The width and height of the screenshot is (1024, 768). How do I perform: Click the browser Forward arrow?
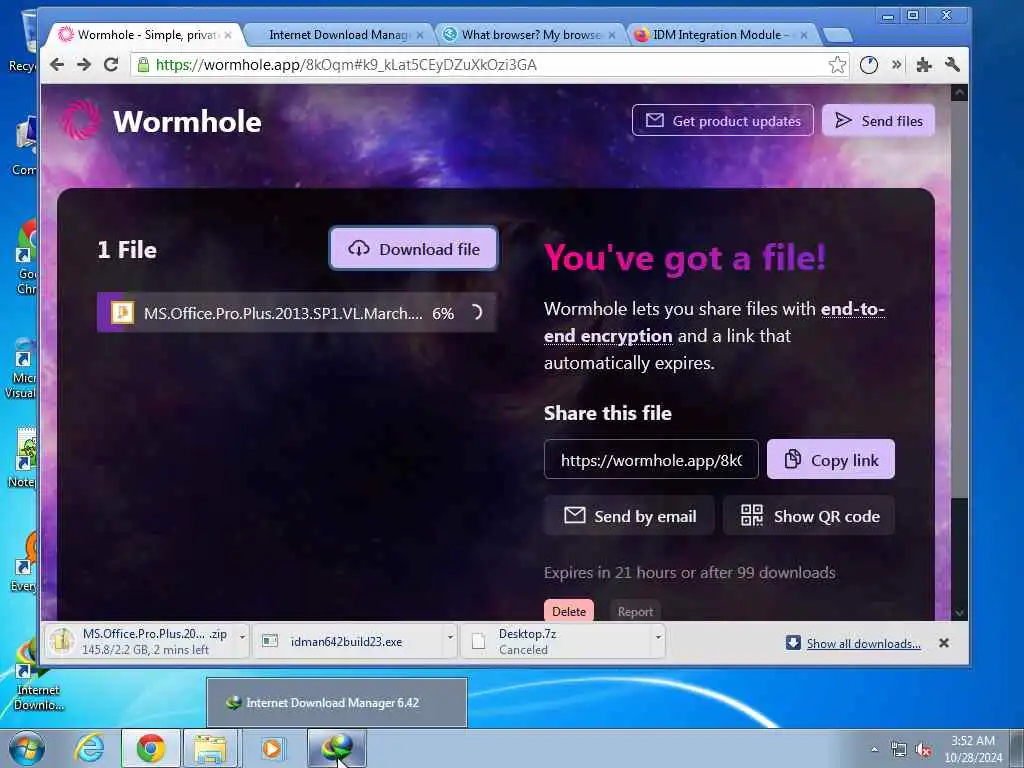(x=84, y=65)
